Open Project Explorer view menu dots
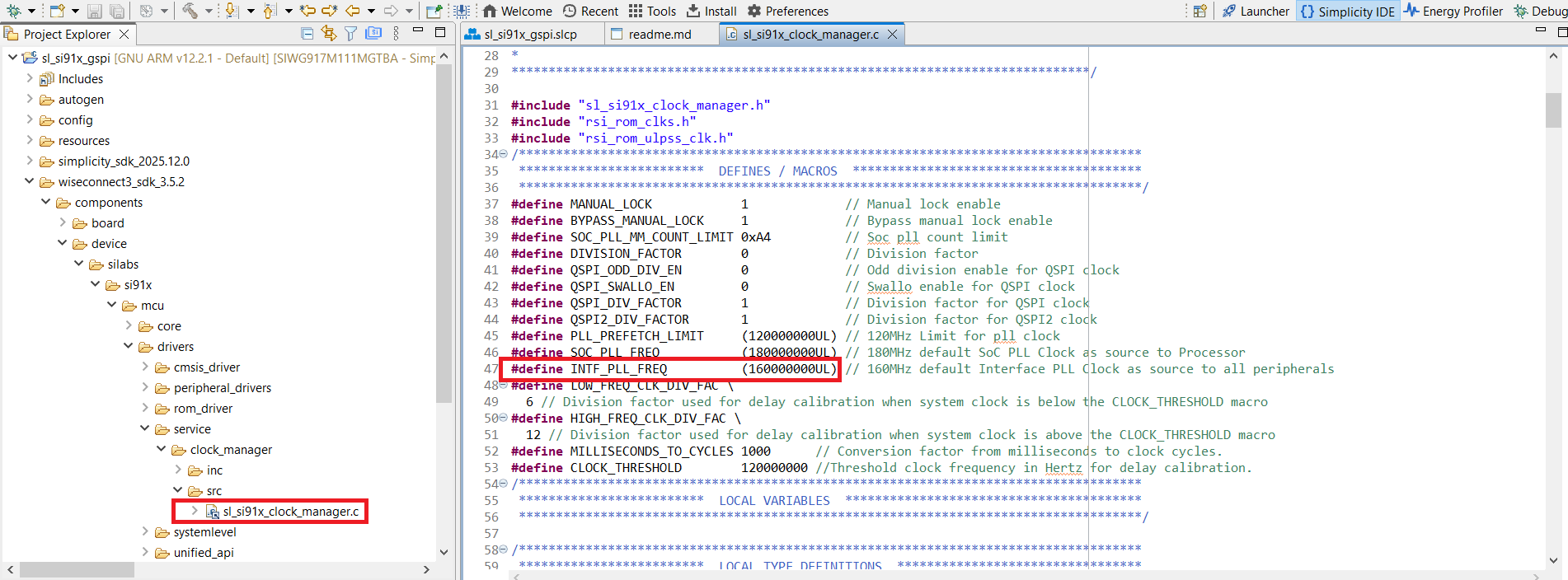Viewport: 1568px width, 580px height. click(x=396, y=34)
